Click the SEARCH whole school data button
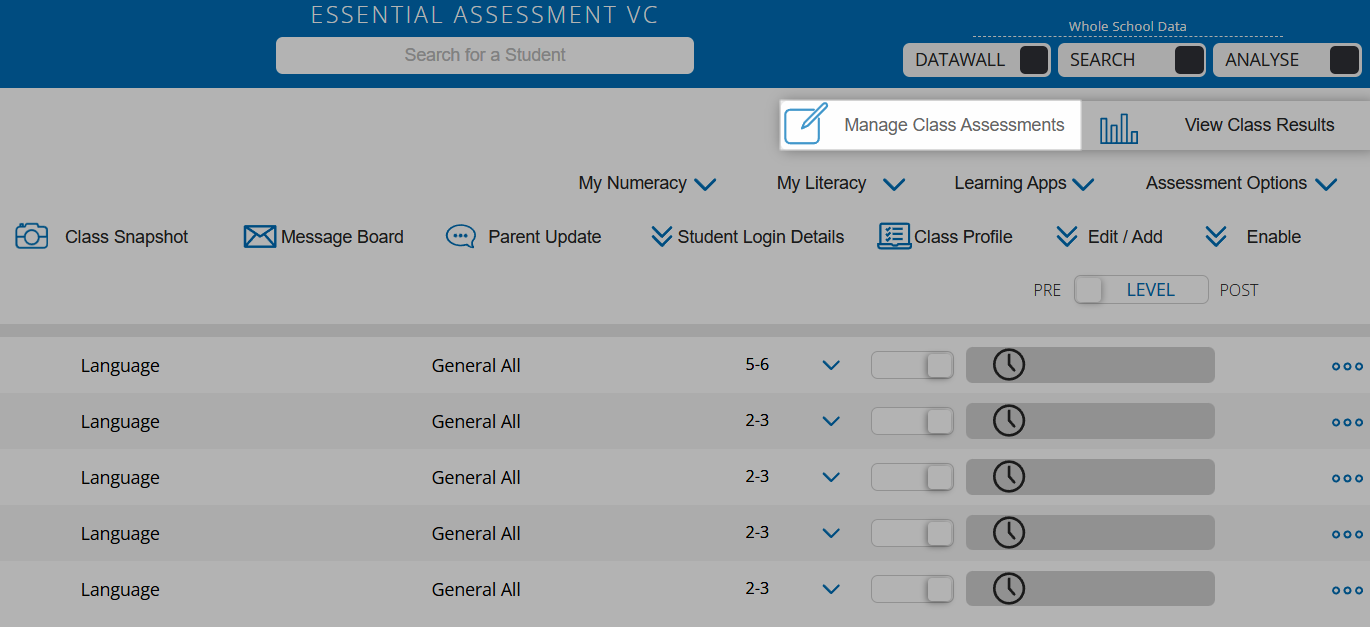Screen dimensions: 1370x627 (x=1132, y=60)
